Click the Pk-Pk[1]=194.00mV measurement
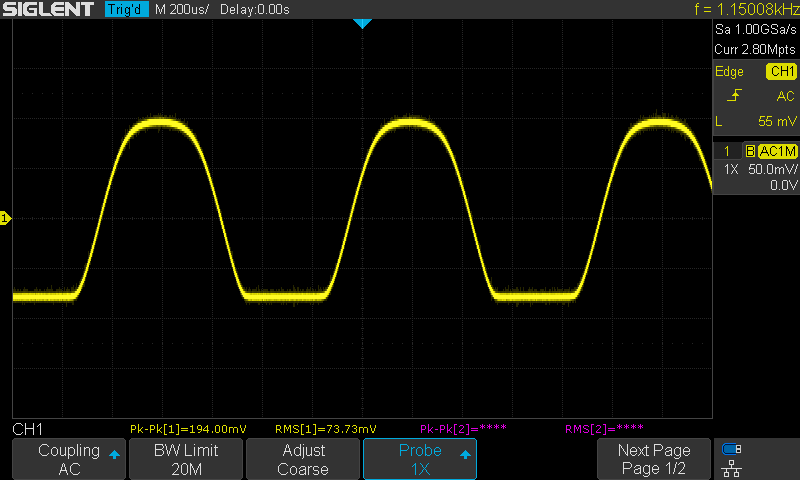Screen dimensions: 800x480 [x=188, y=429]
